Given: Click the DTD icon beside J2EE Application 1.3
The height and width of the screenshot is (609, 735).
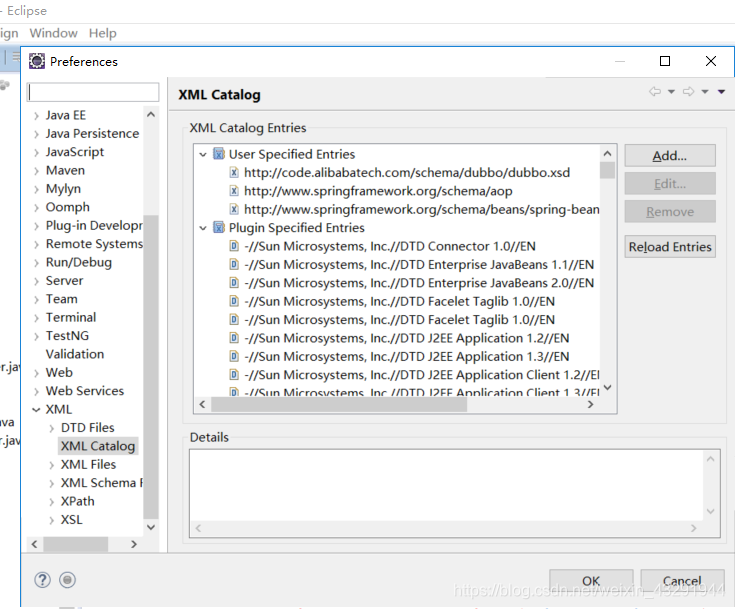Looking at the screenshot, I should click(234, 356).
